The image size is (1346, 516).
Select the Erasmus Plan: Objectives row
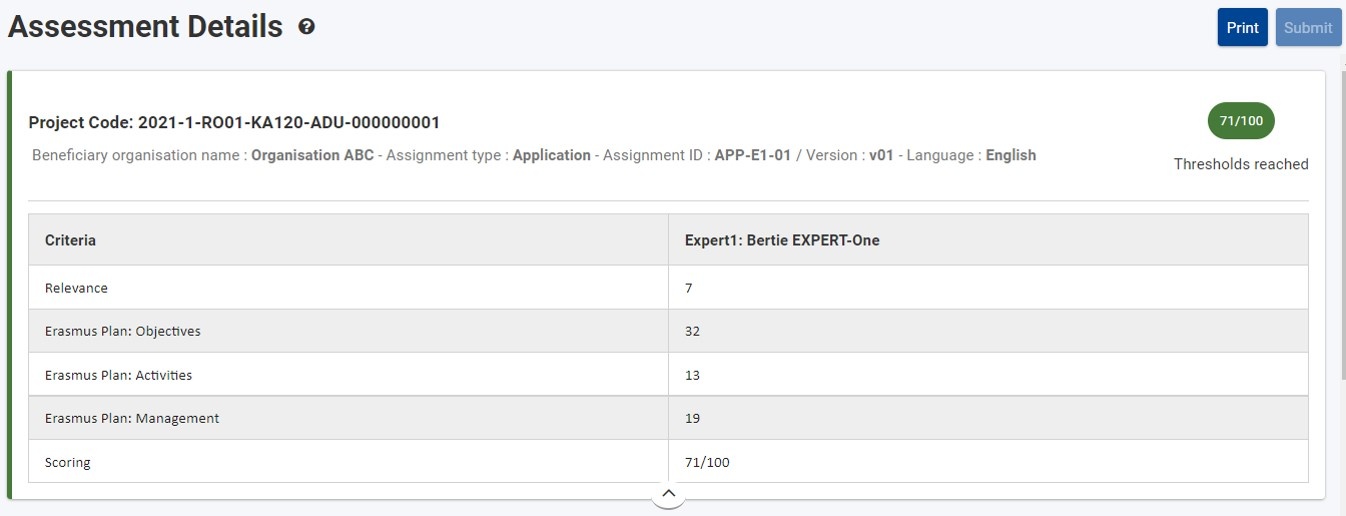click(668, 331)
